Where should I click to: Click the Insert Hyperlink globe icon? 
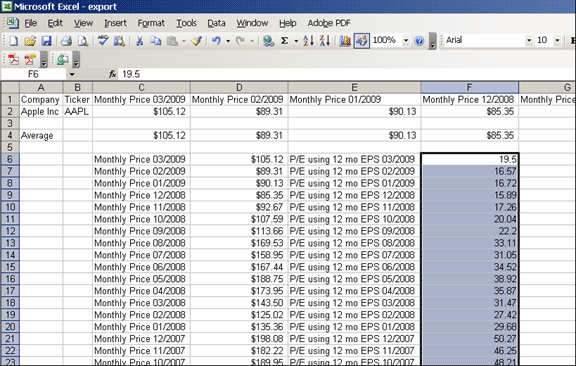(x=269, y=40)
